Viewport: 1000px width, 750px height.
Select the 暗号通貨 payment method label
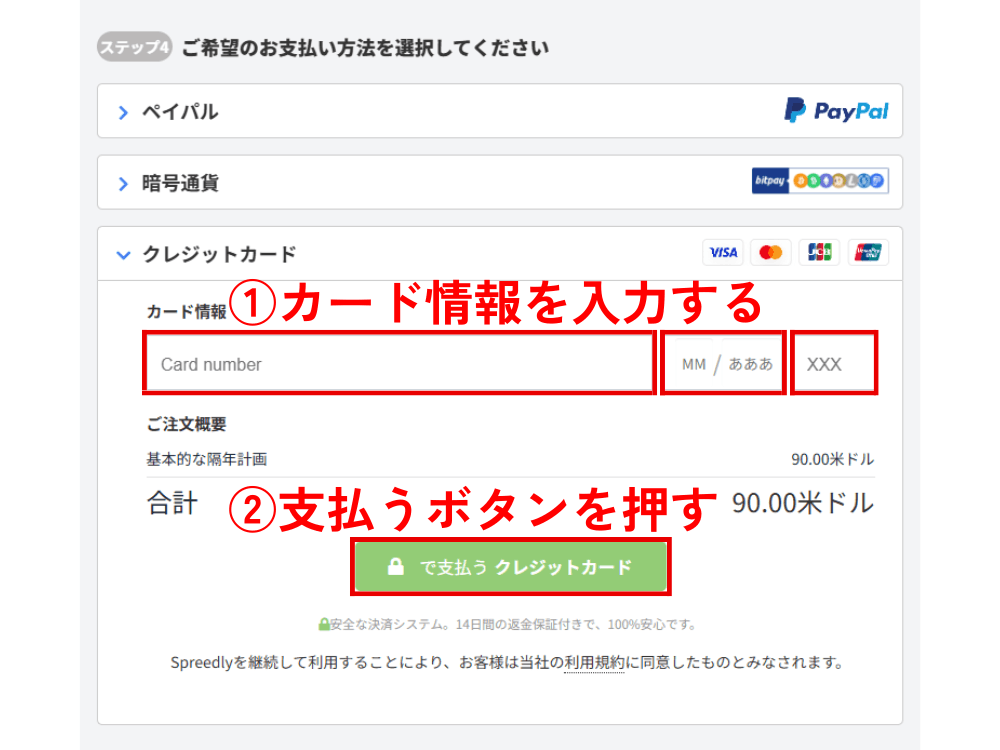point(180,183)
